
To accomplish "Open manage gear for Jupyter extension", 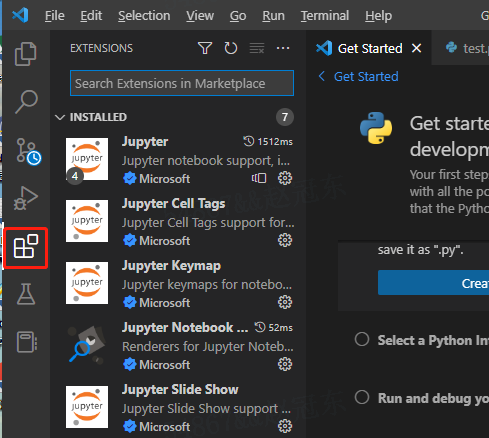I will pyautogui.click(x=285, y=178).
